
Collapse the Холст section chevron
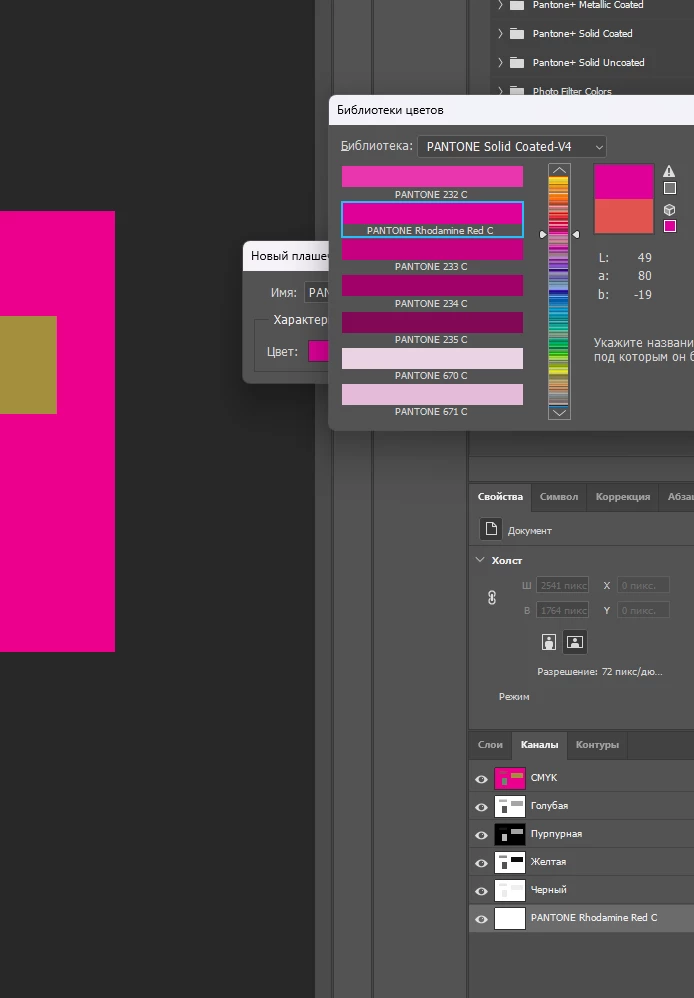[480, 560]
